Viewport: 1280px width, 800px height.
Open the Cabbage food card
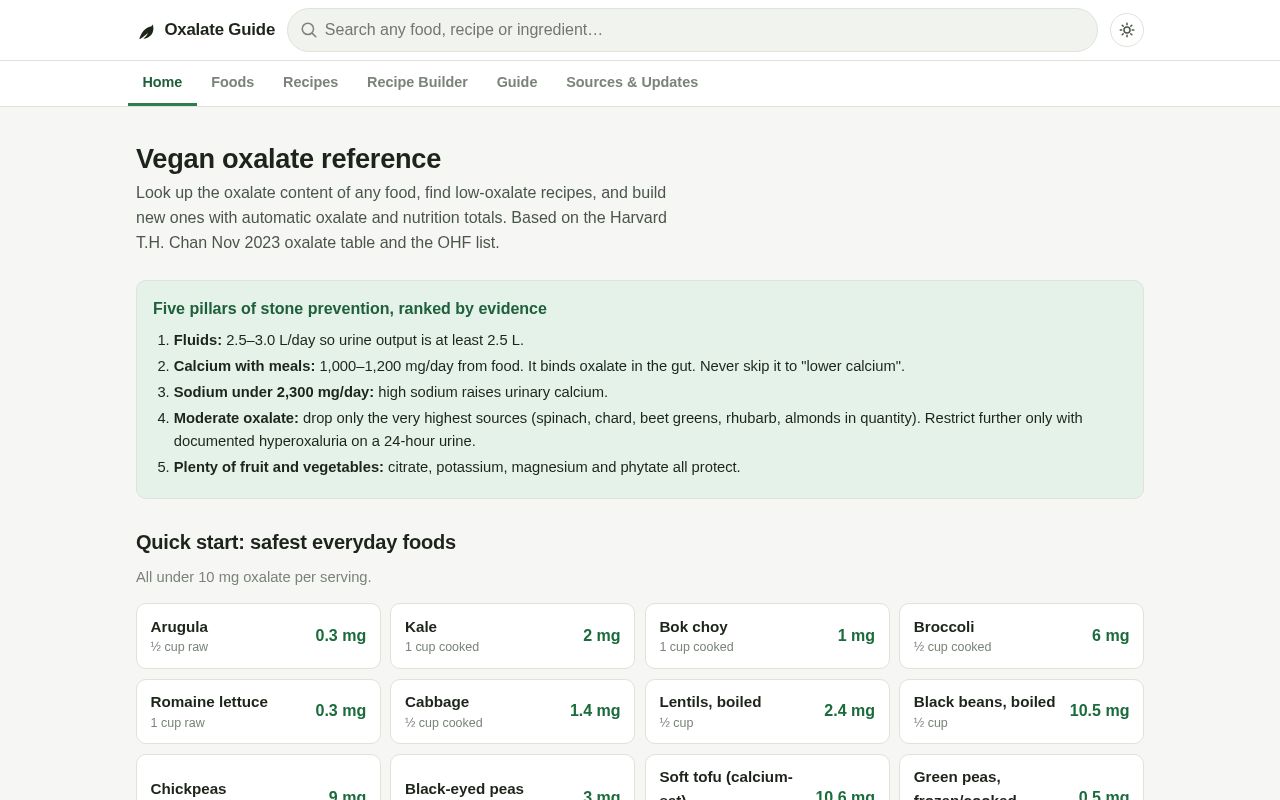pyautogui.click(x=512, y=711)
